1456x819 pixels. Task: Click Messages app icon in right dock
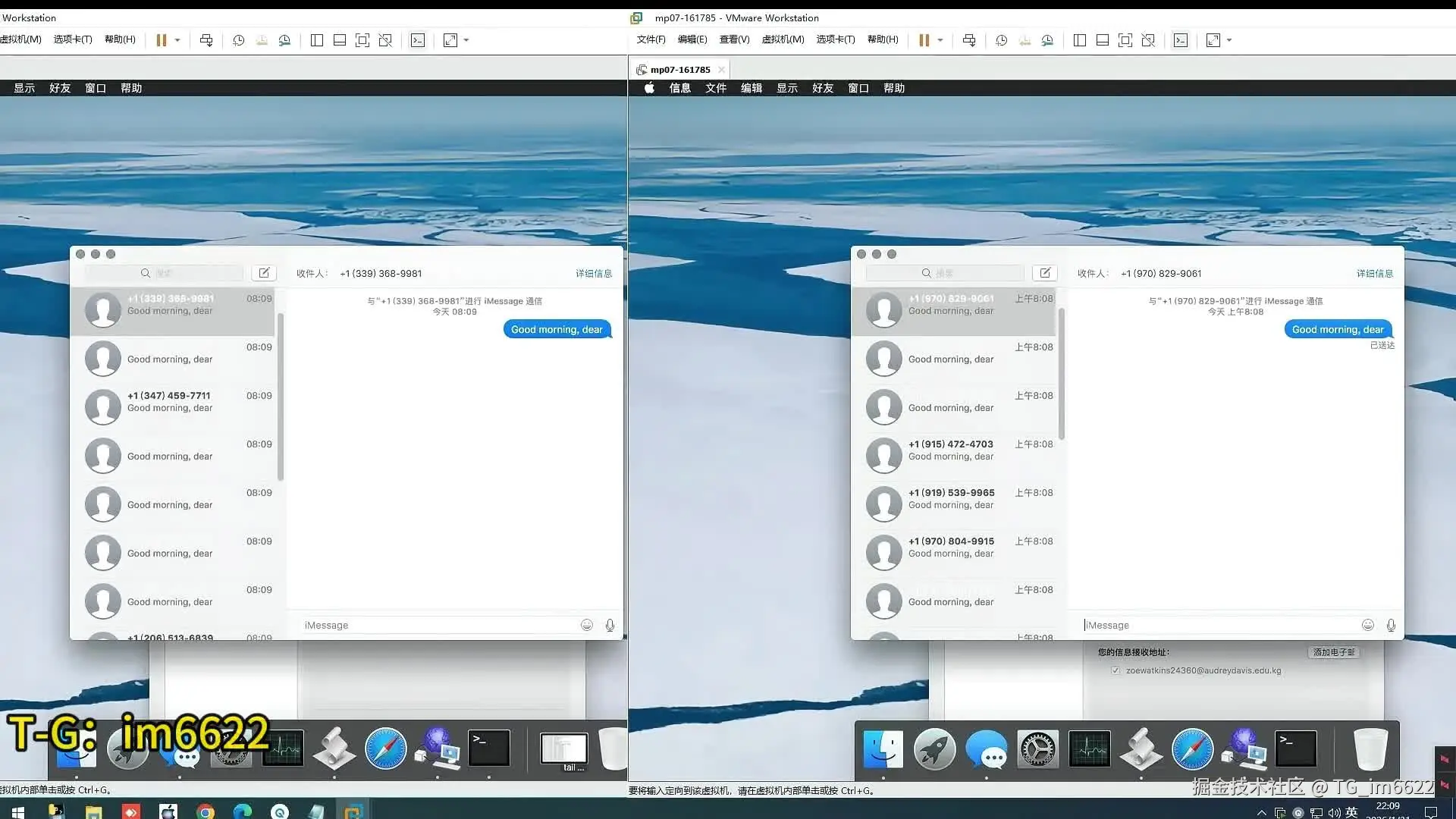coord(986,749)
